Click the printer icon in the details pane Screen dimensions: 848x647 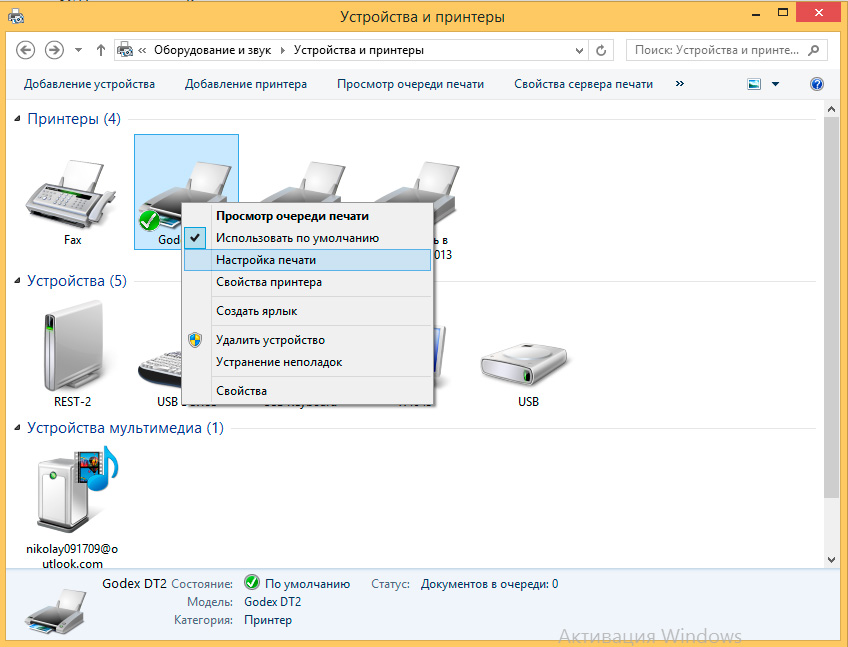coord(55,612)
